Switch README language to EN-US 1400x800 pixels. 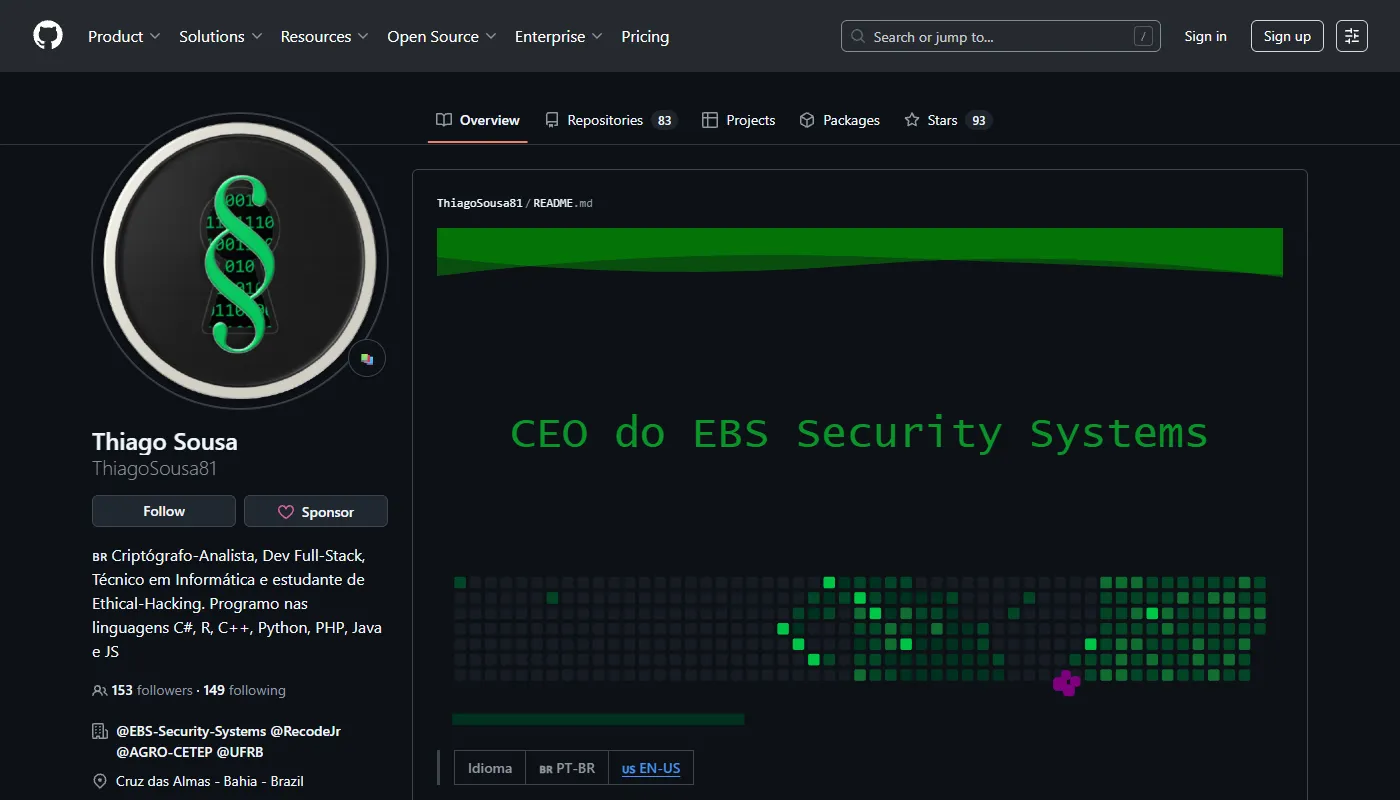(651, 768)
